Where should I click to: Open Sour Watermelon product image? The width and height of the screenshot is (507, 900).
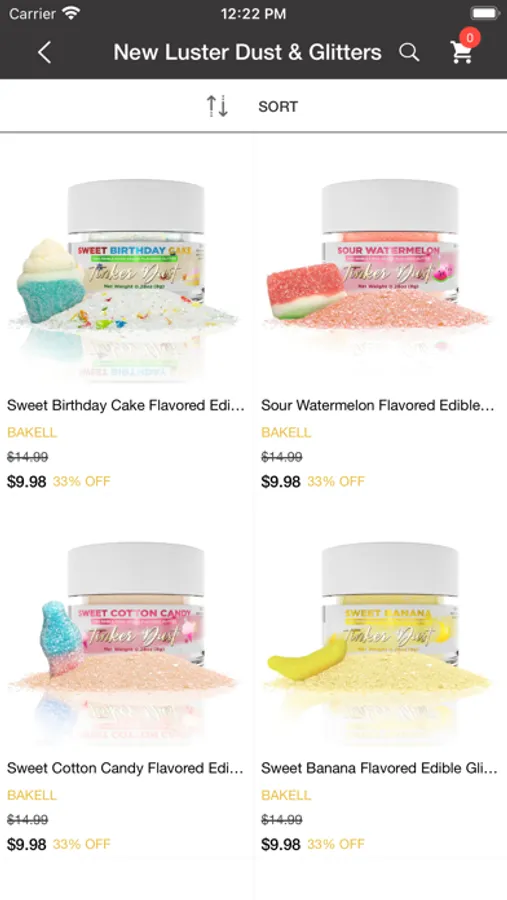tap(380, 276)
